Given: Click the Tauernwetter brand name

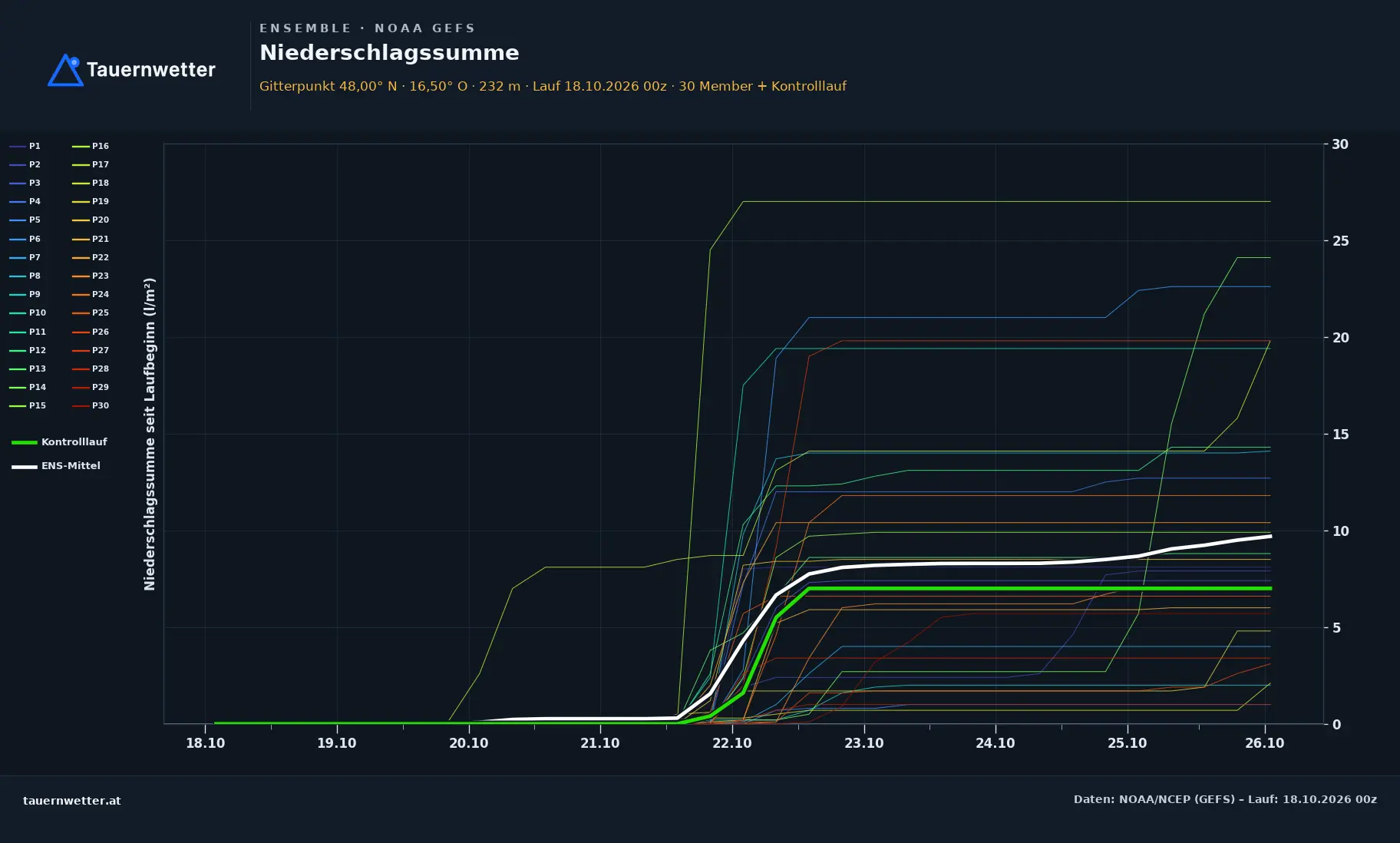Looking at the screenshot, I should click(x=151, y=70).
